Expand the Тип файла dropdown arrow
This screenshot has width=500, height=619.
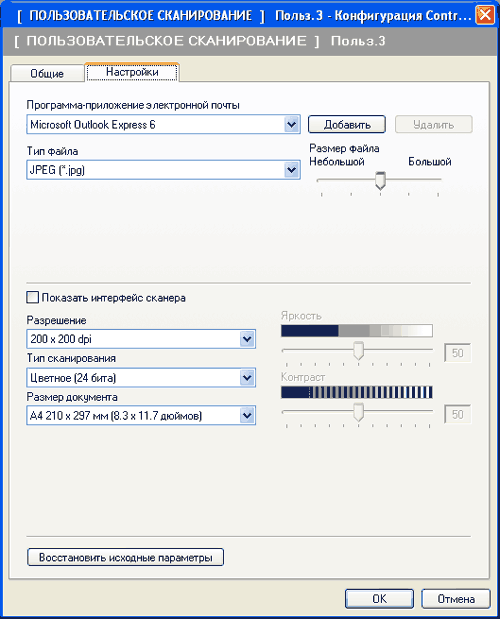tap(292, 170)
